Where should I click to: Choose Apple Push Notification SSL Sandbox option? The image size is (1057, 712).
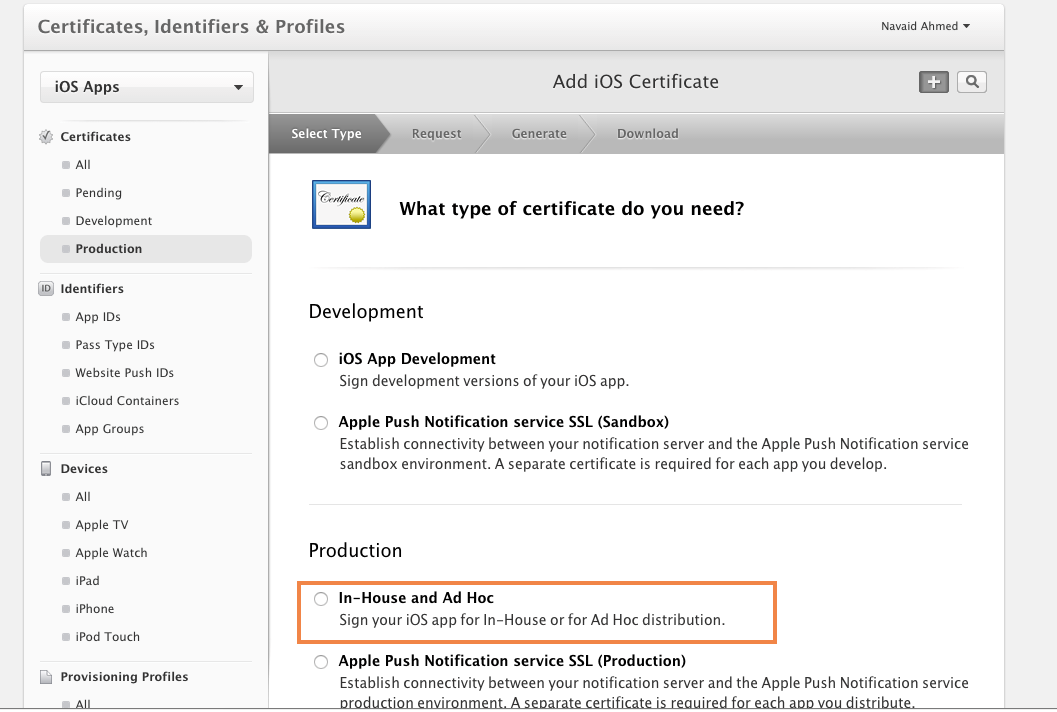click(x=321, y=423)
